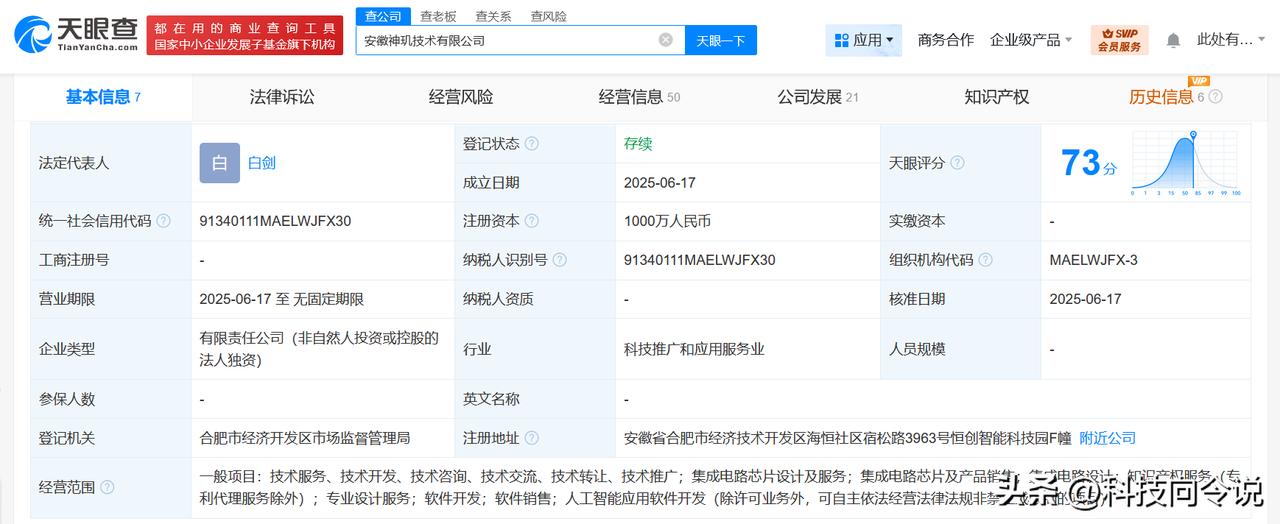Click the 73分 score value
The image size is (1280, 524).
click(1089, 163)
